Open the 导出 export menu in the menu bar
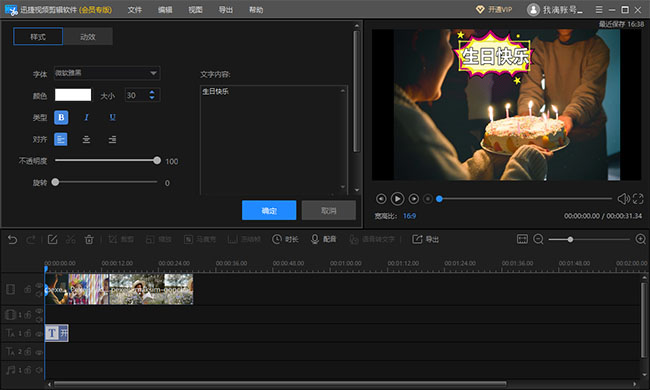The image size is (650, 390). coord(226,10)
